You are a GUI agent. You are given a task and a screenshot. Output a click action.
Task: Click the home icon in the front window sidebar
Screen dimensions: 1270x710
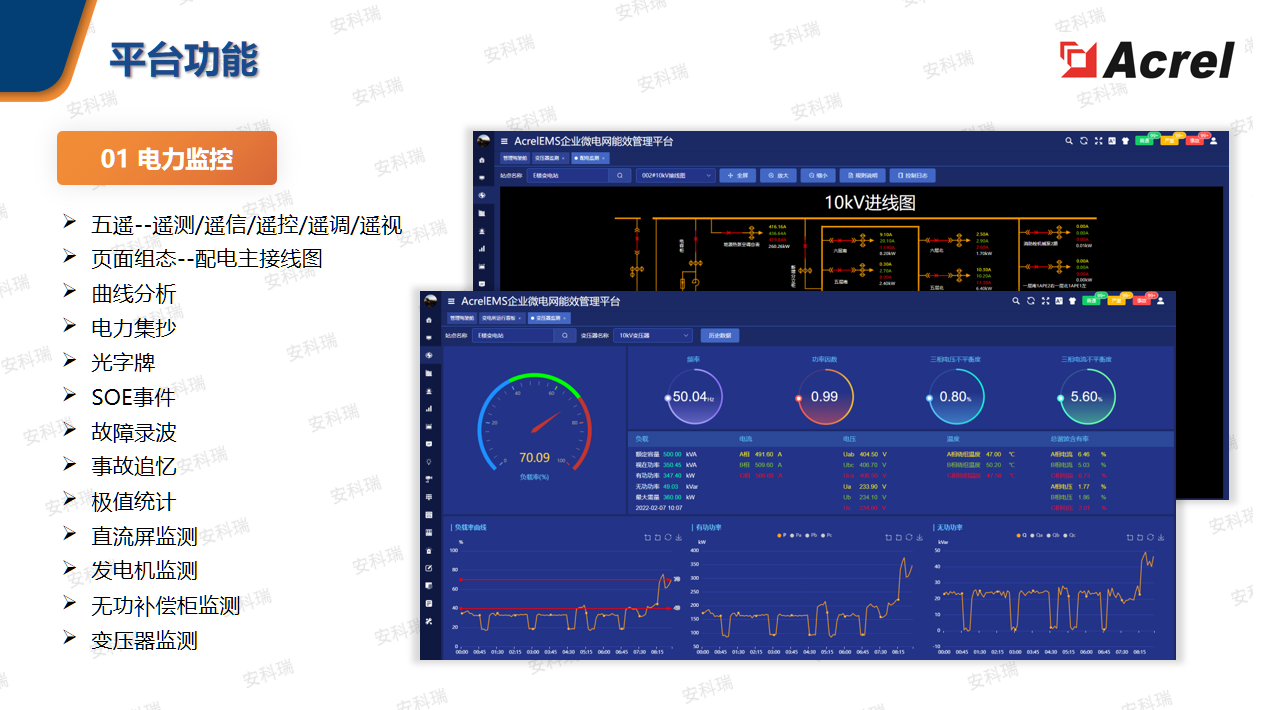tap(429, 320)
